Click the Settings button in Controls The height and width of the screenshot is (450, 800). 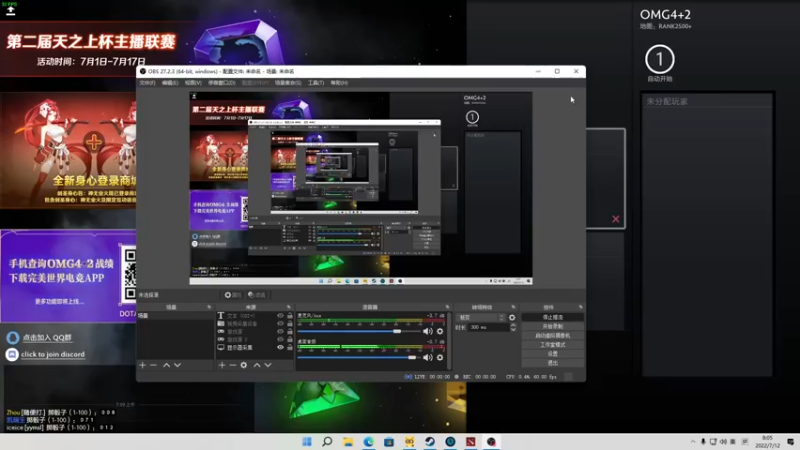coord(553,354)
